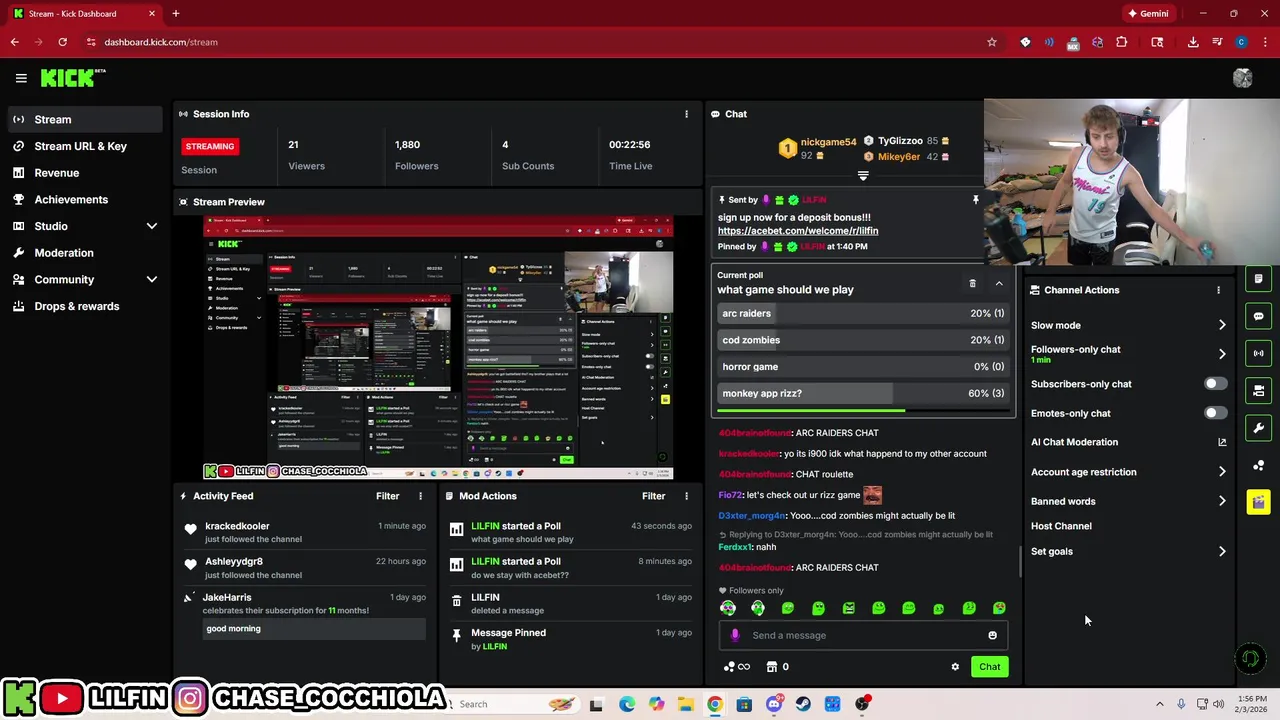Open the emoji picker in the chat input
1280x720 pixels.
992,635
